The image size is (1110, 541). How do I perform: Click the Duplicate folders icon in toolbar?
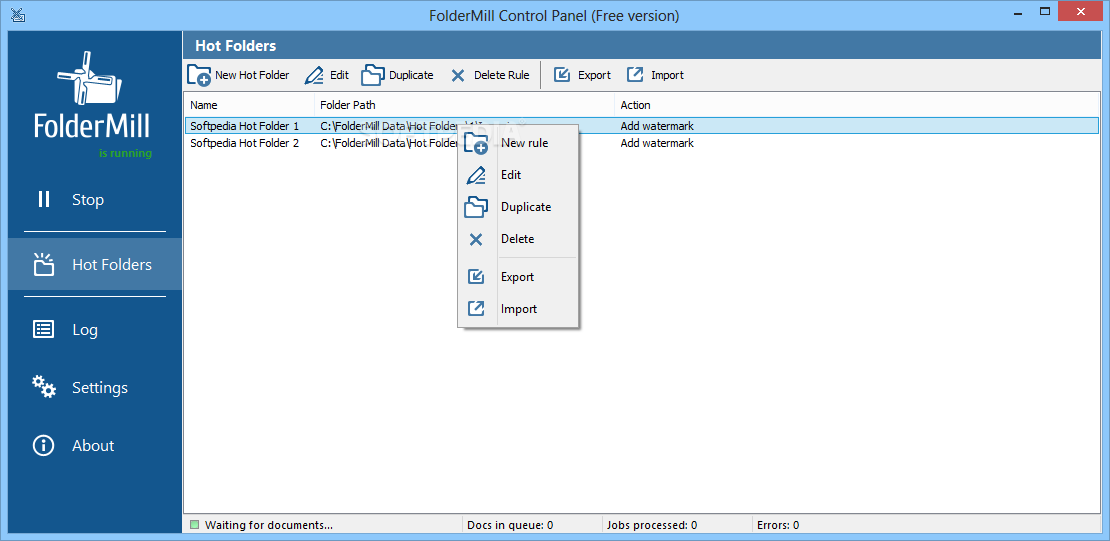pyautogui.click(x=372, y=75)
